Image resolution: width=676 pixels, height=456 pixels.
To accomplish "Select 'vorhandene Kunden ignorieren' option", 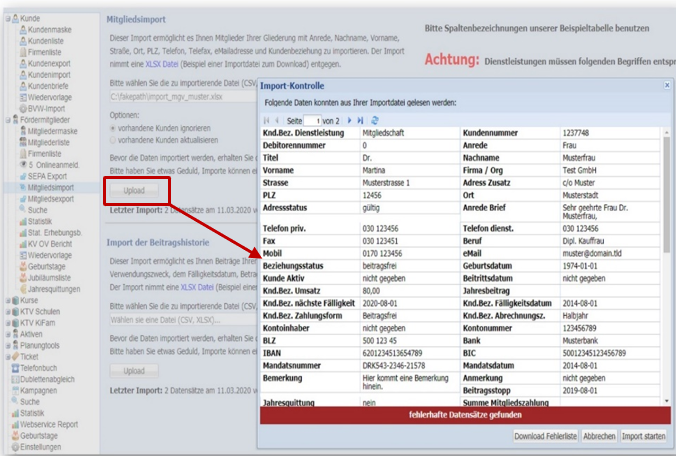I will (113, 128).
